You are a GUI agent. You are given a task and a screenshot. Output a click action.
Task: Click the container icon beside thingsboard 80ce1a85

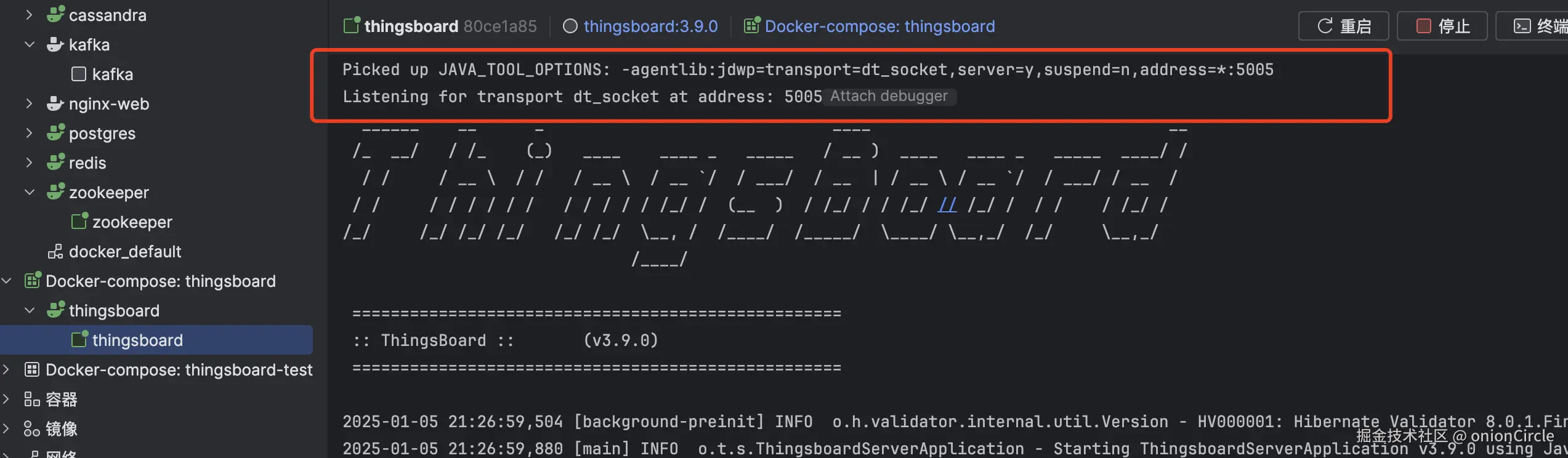click(352, 25)
